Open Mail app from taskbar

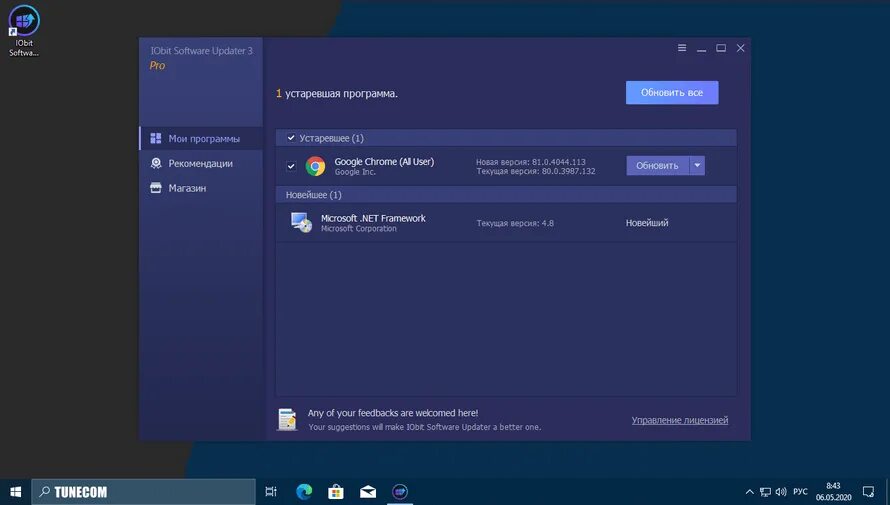tap(368, 491)
